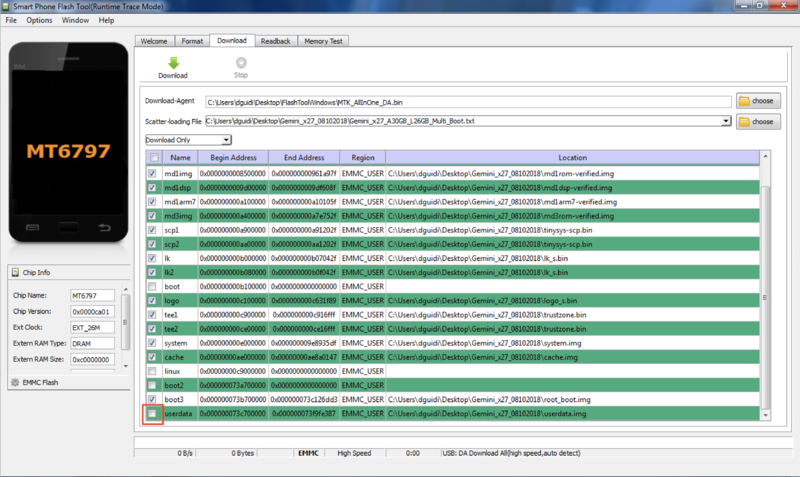Expand the Scatter-loading File path dropdown
Screen dimensions: 800x477
[x=726, y=121]
